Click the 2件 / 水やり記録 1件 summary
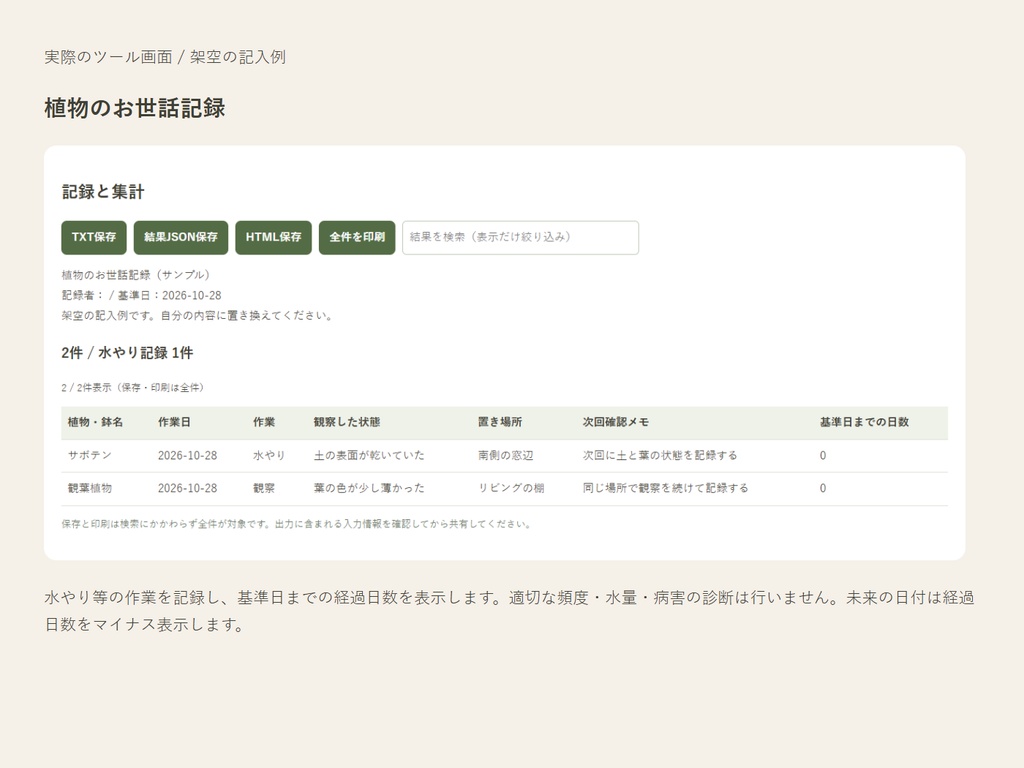This screenshot has width=1024, height=768. coord(127,353)
